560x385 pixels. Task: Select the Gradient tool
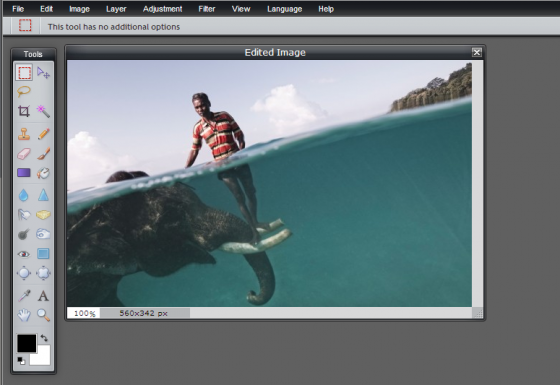(x=24, y=173)
